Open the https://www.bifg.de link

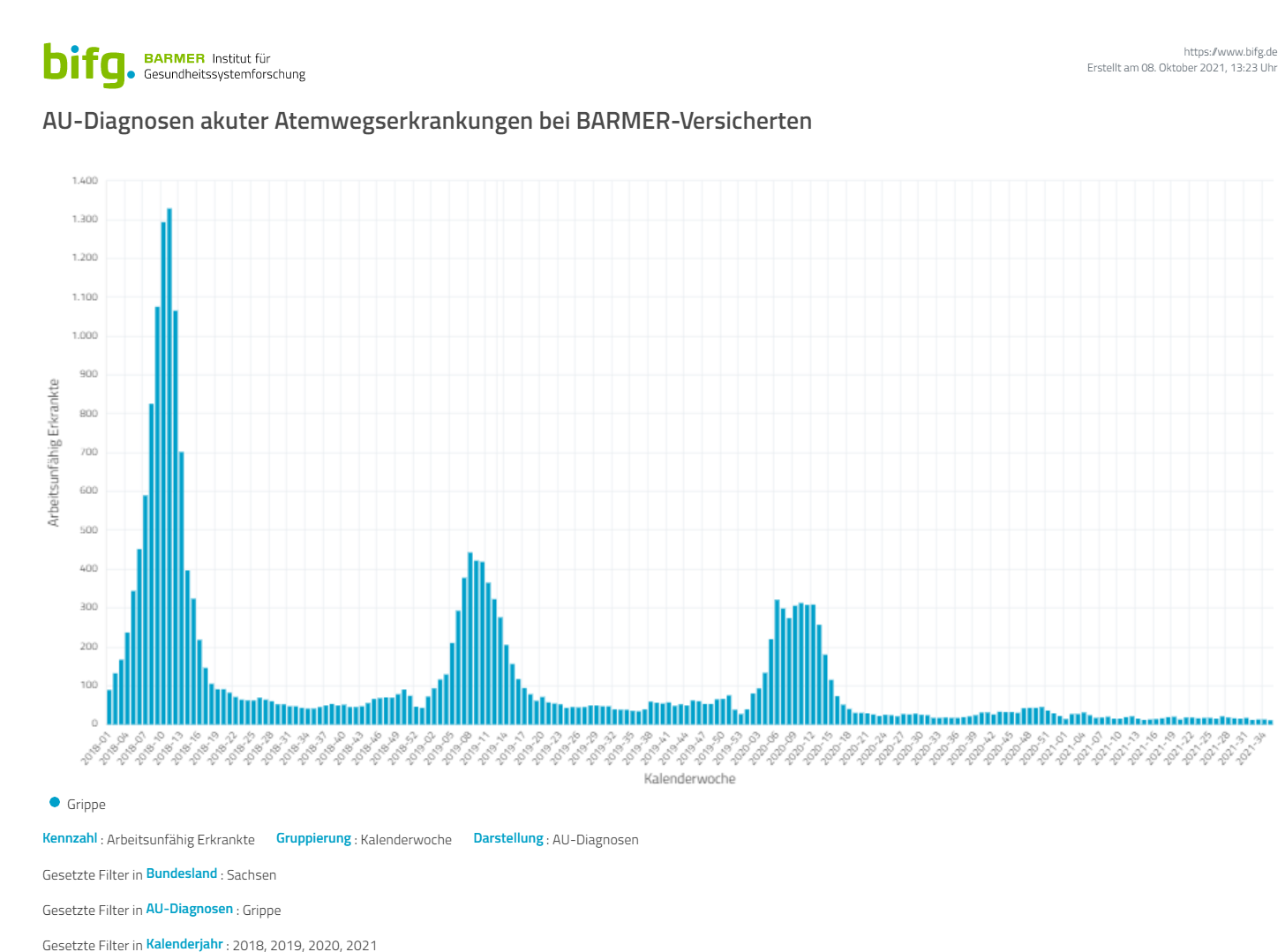(x=1229, y=52)
